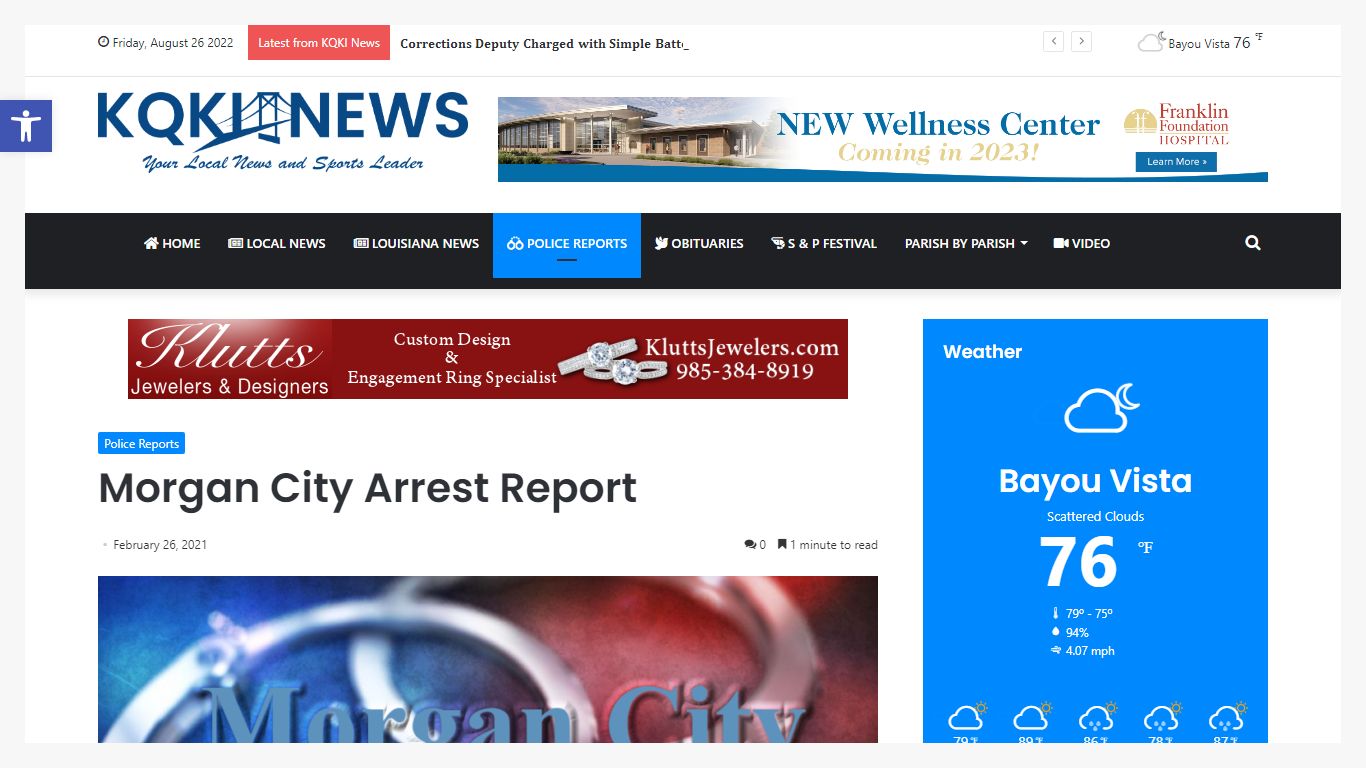
Task: Open Local News section
Action: 277,243
